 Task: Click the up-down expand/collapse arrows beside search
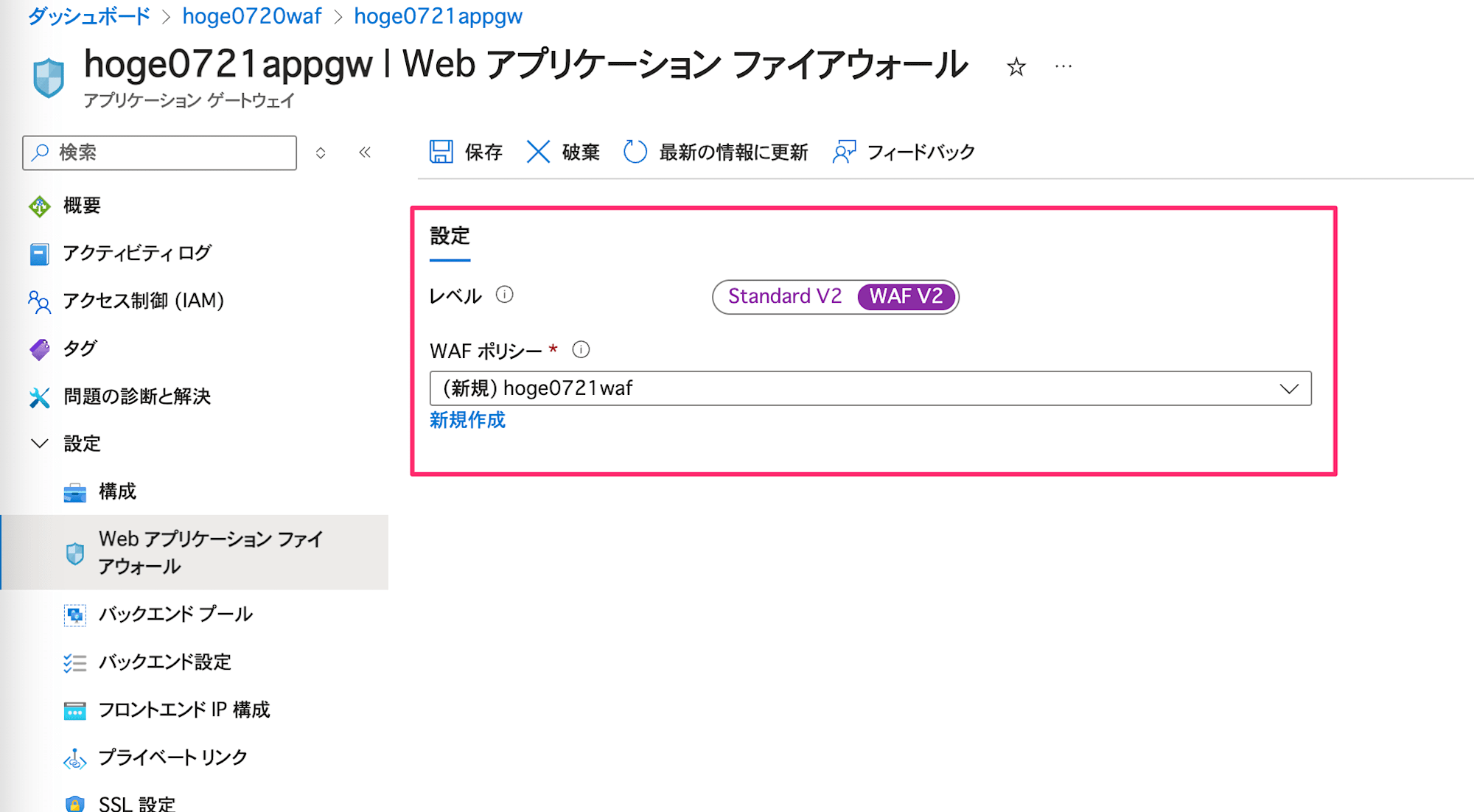[x=321, y=153]
